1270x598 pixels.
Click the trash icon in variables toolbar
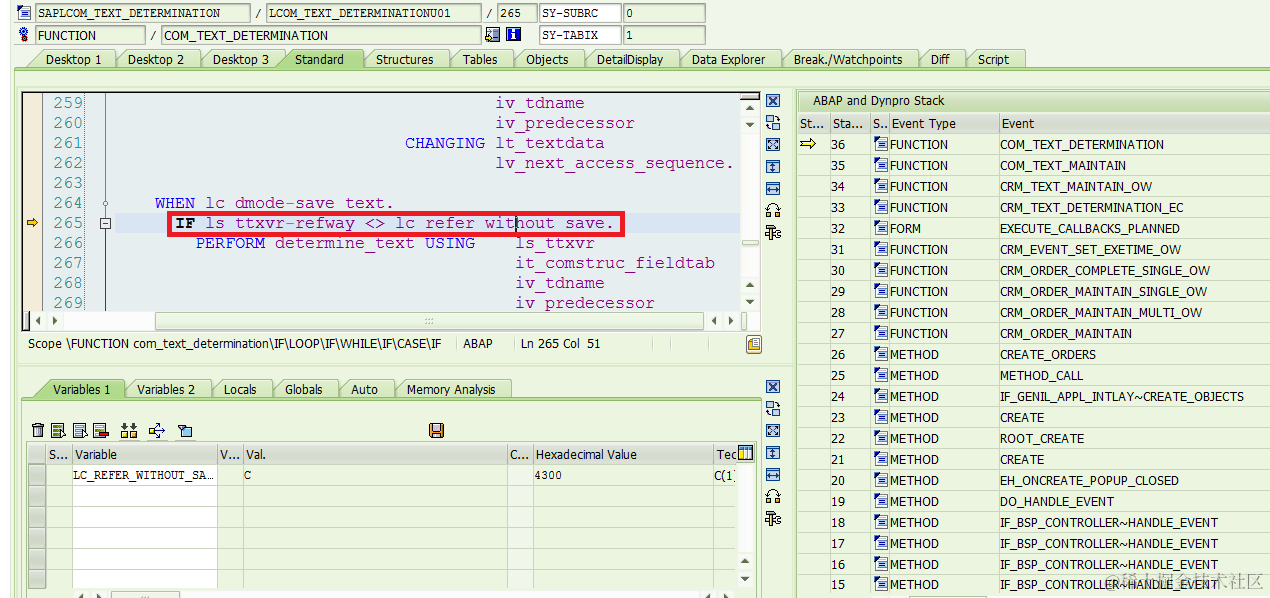[38, 430]
